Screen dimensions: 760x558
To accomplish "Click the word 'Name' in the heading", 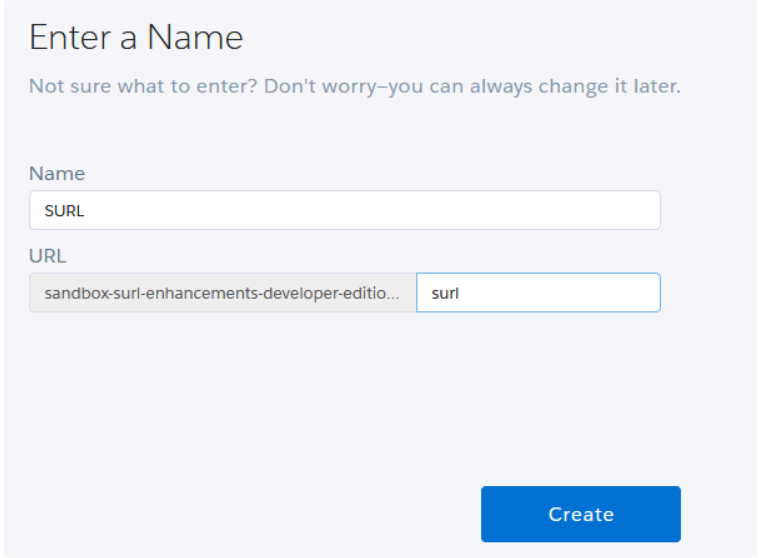I will (x=195, y=38).
